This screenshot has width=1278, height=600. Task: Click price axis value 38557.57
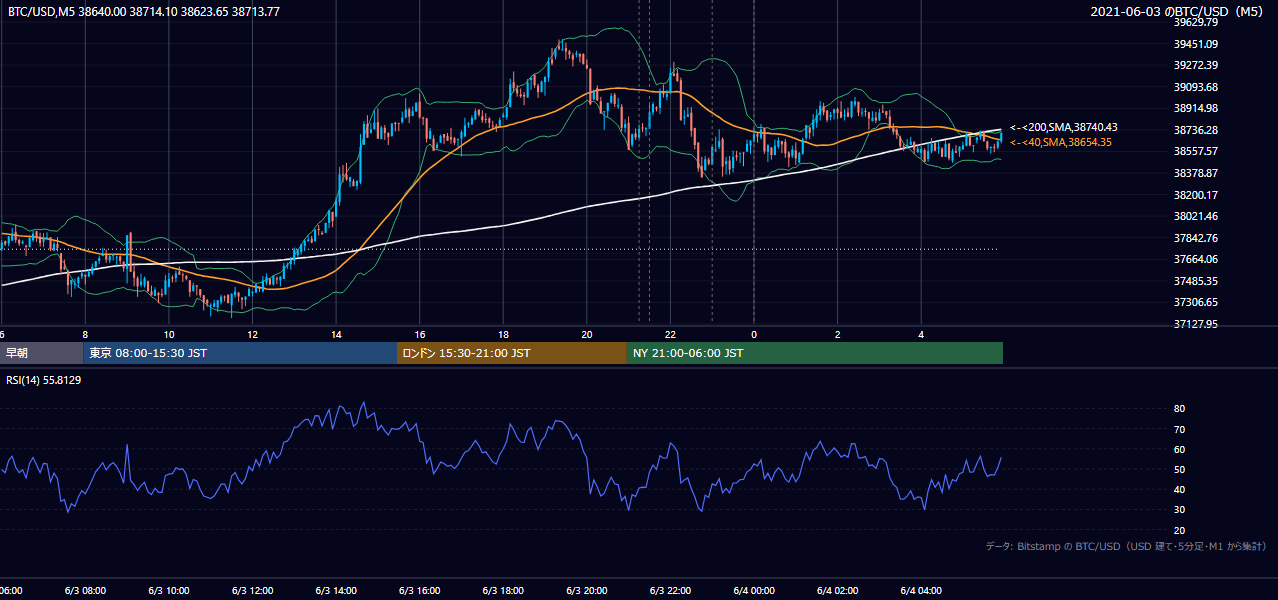tap(1195, 151)
